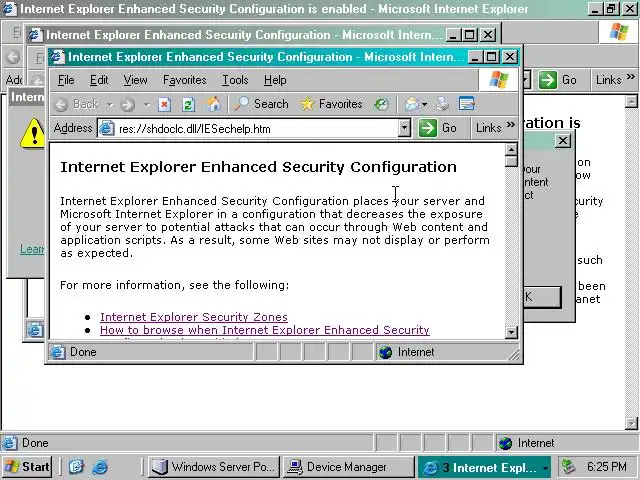
Task: Click the front window title bar IE icon
Action: click(x=58, y=57)
